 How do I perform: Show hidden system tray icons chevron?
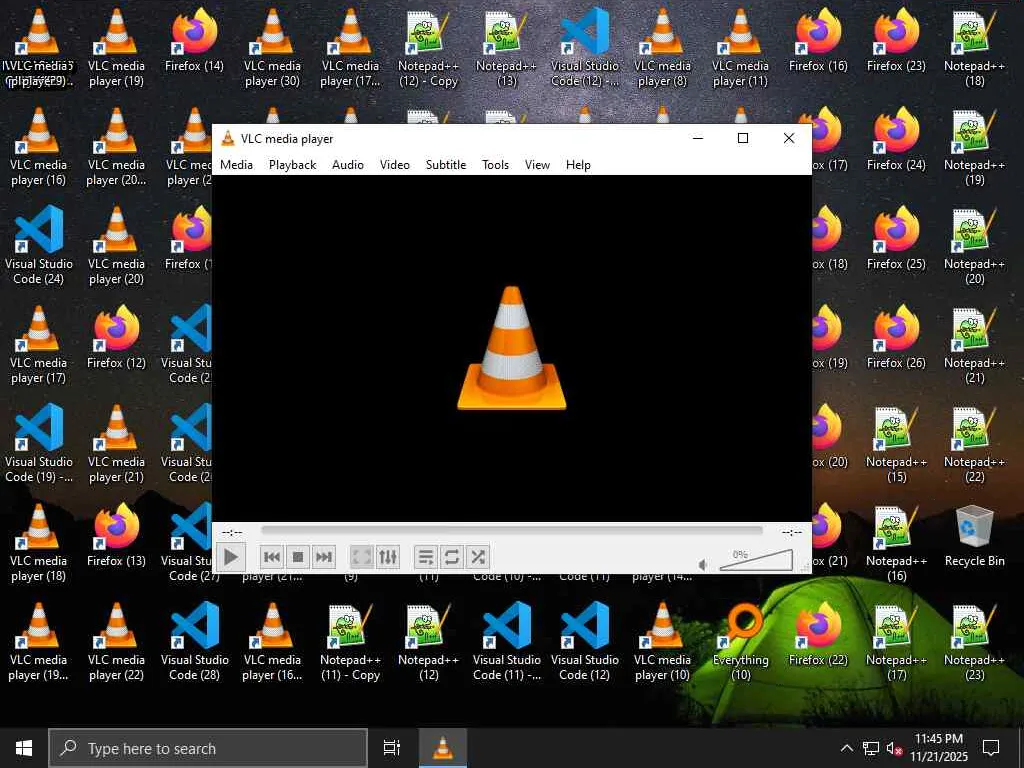coord(846,748)
